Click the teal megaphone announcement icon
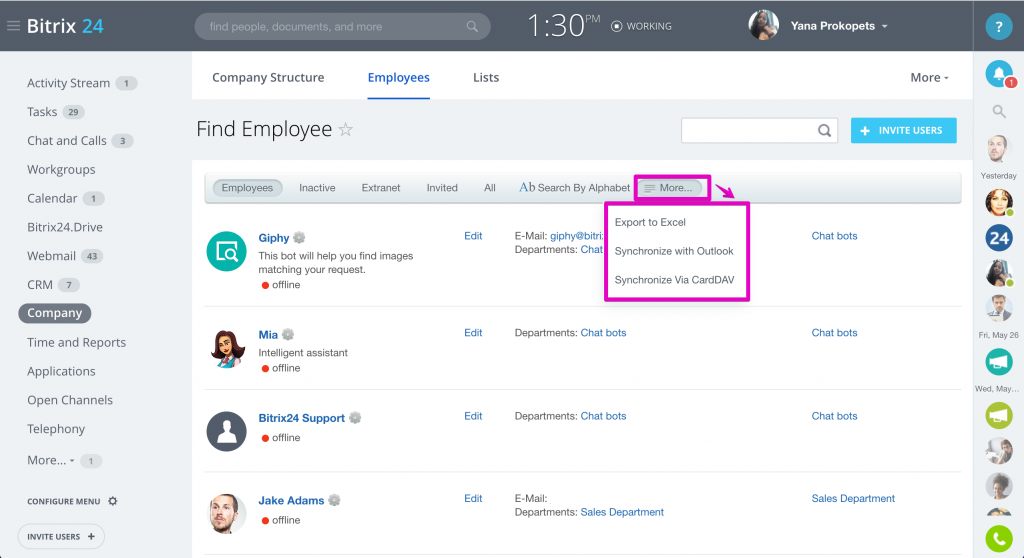Image resolution: width=1024 pixels, height=558 pixels. [999, 362]
